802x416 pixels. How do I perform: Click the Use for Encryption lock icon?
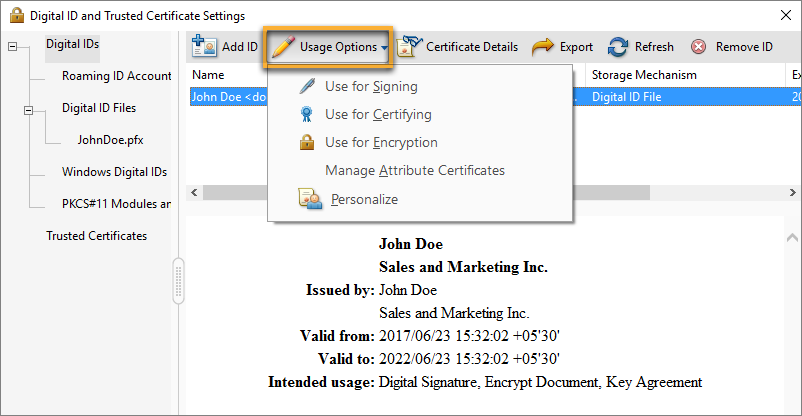coord(308,143)
